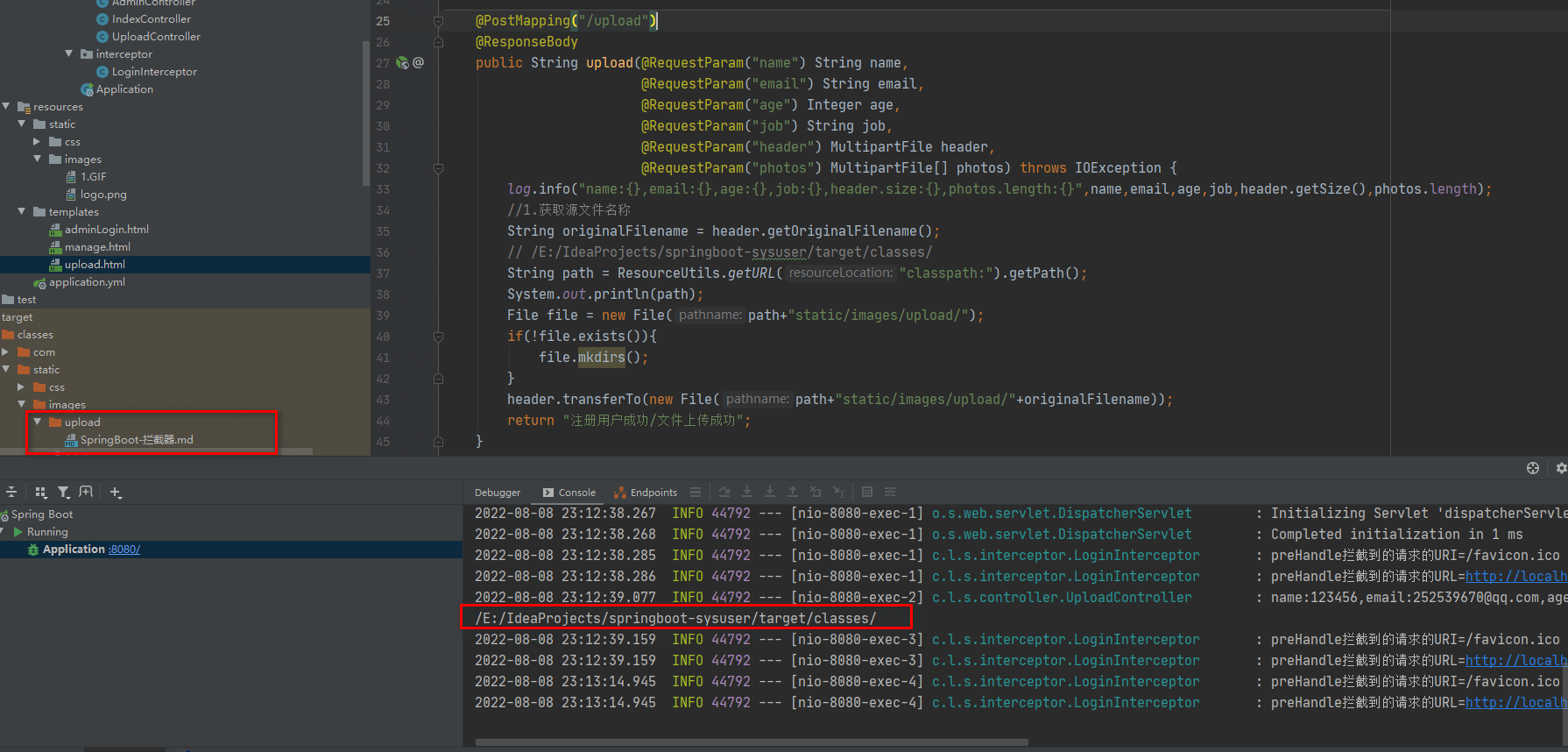1568x752 pixels.
Task: Click the @ annotation gutter icon on line 27
Action: 419,63
